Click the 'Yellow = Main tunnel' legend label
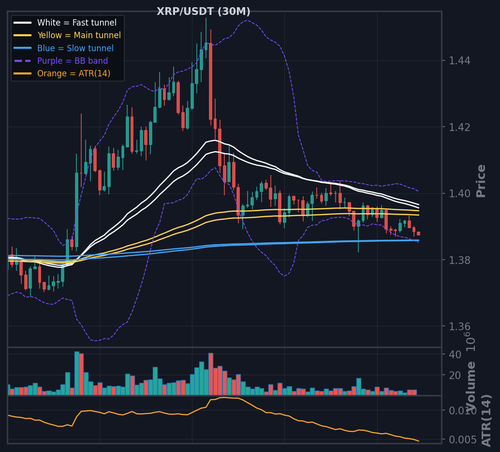The width and height of the screenshot is (500, 452). [79, 35]
